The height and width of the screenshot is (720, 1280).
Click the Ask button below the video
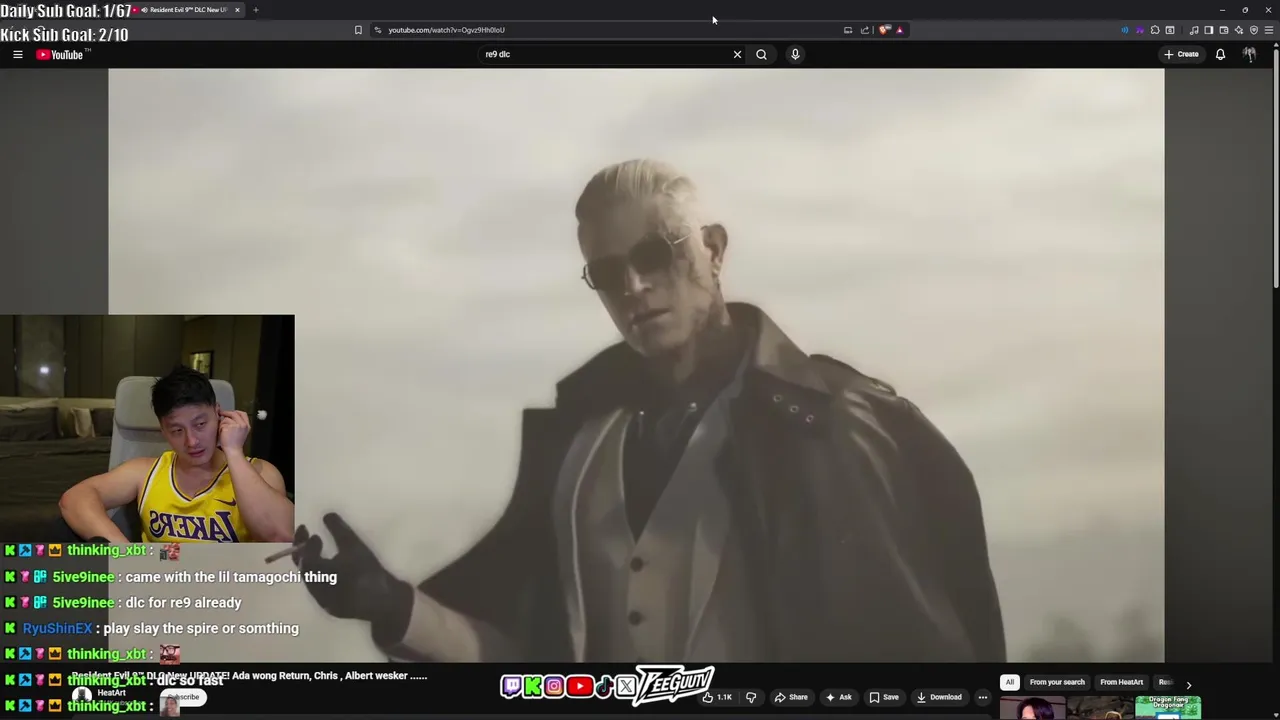(x=838, y=697)
